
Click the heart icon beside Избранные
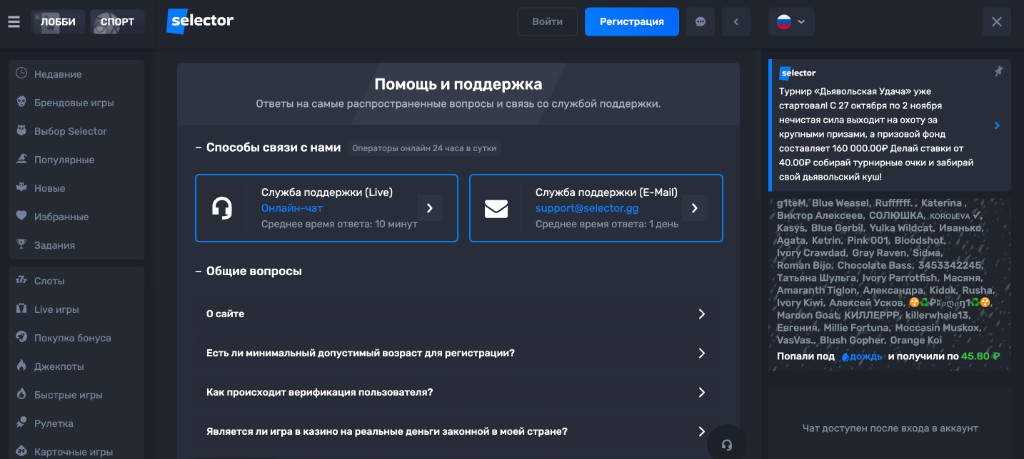pyautogui.click(x=21, y=216)
